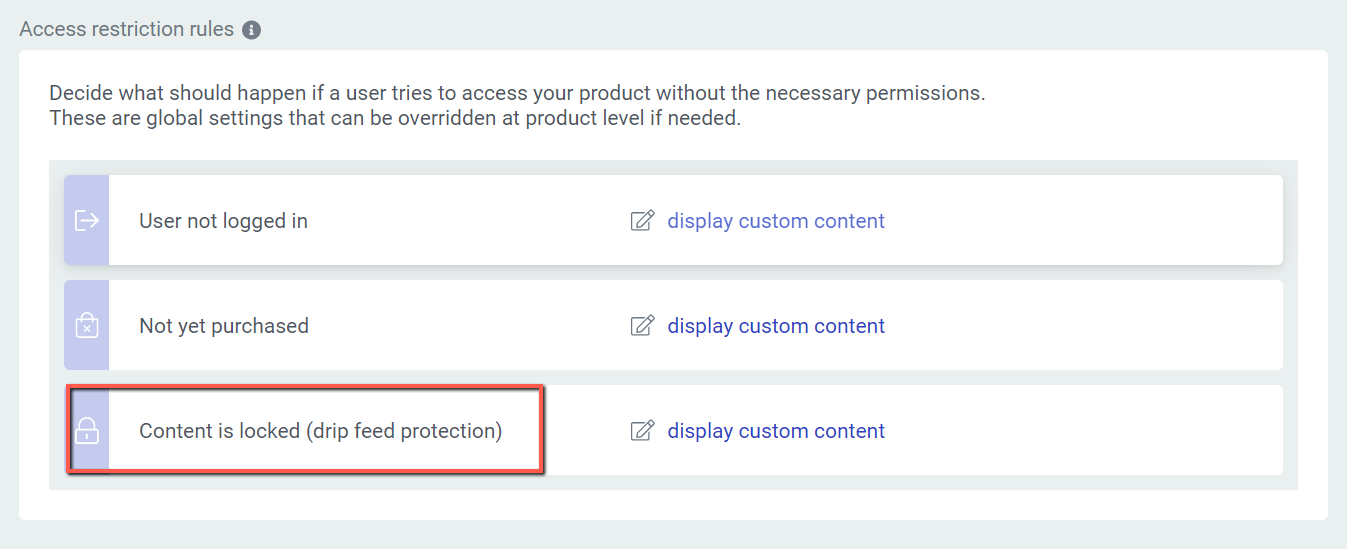Click the info icon beside Access restriction rules
The height and width of the screenshot is (549, 1347).
click(x=252, y=30)
